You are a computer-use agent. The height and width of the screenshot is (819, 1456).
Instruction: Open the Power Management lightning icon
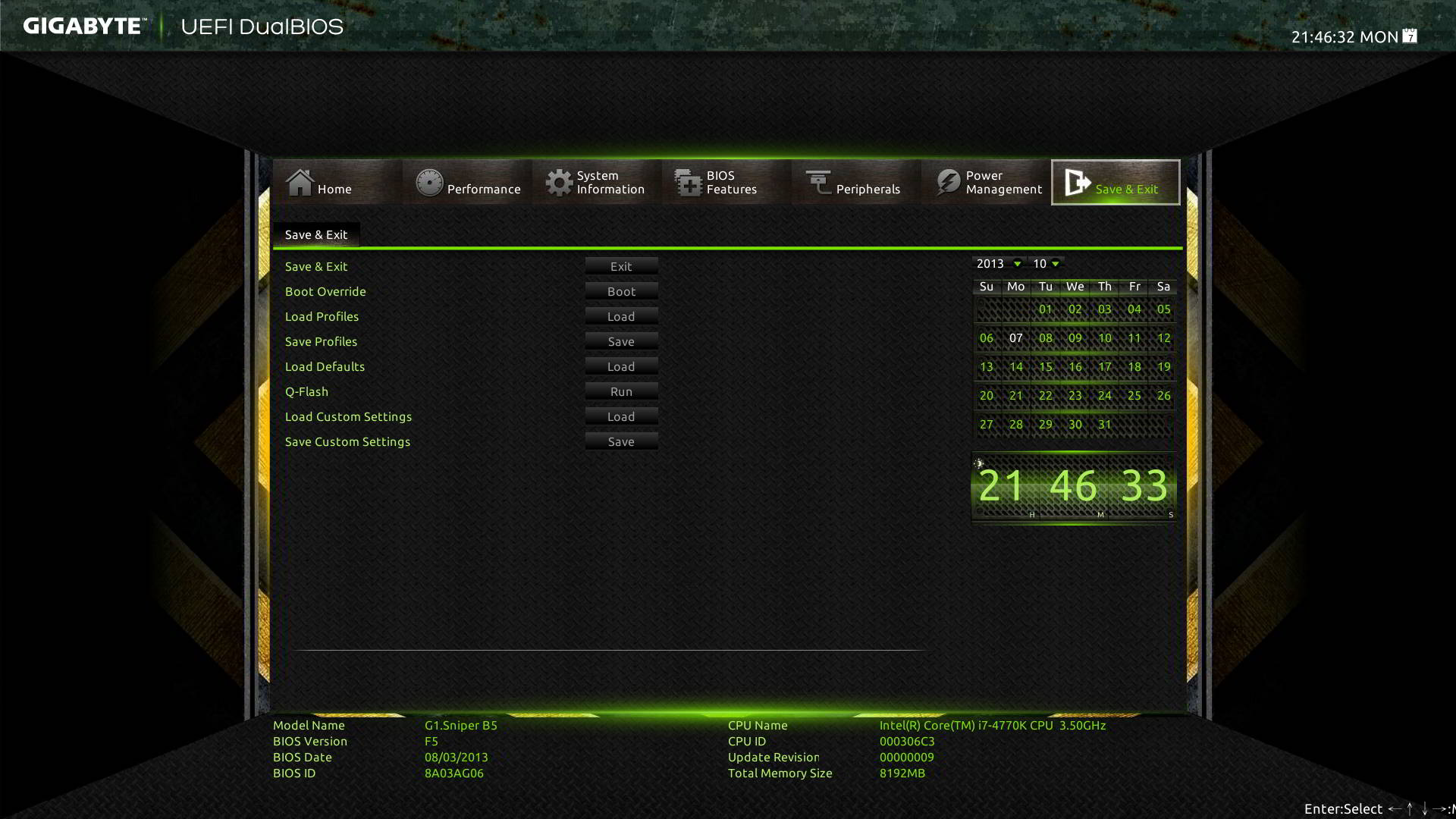coord(948,183)
